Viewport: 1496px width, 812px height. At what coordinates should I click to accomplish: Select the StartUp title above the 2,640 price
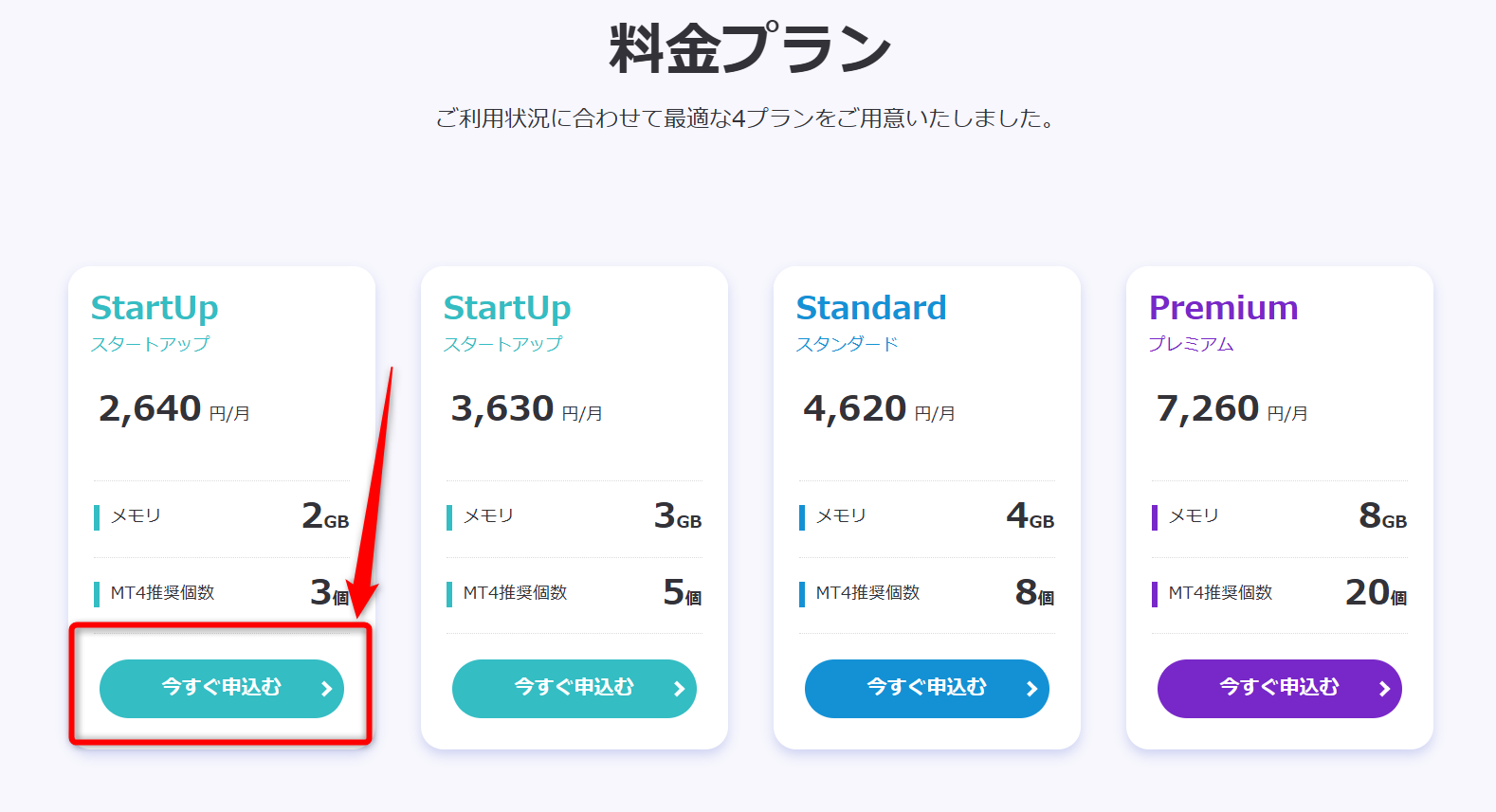tap(155, 308)
